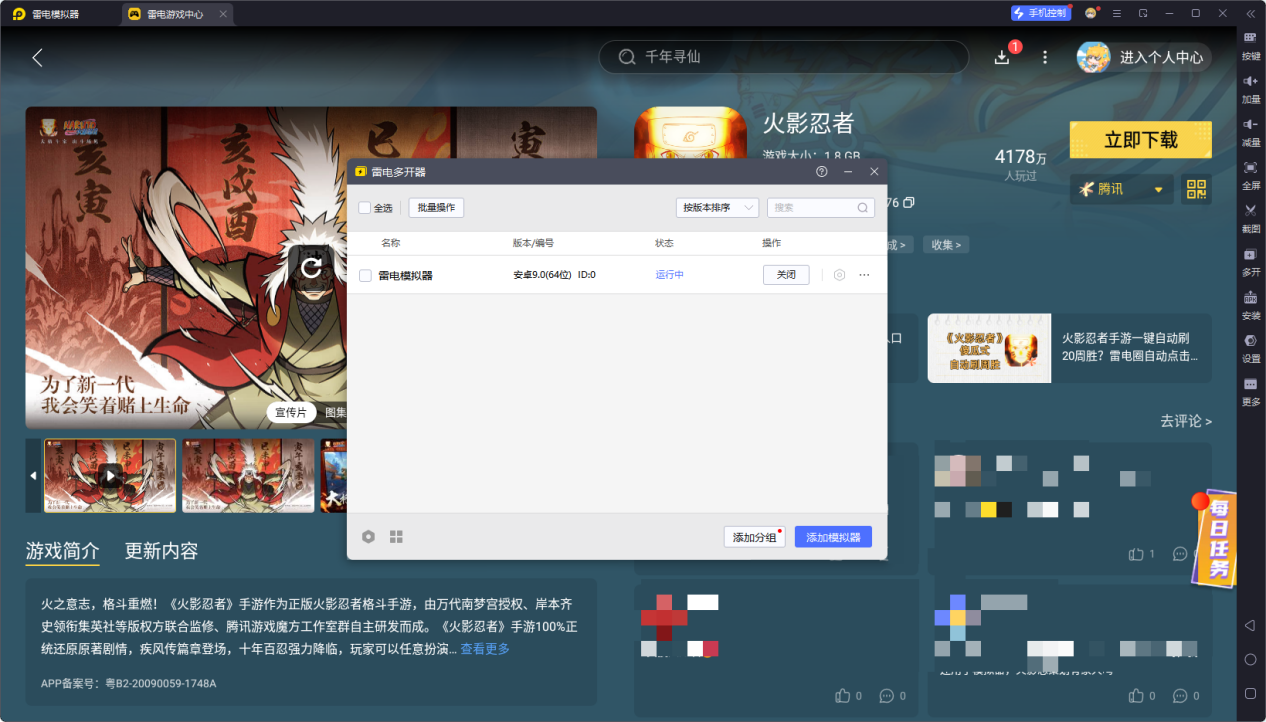Screen dimensions: 1266x722
Task: Expand description with 查看更多 link
Action: [485, 649]
